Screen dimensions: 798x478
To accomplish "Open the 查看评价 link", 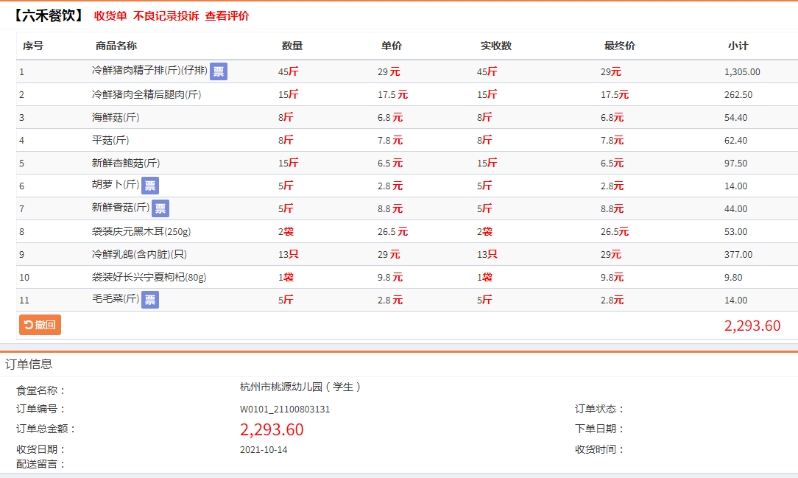I will (x=227, y=16).
